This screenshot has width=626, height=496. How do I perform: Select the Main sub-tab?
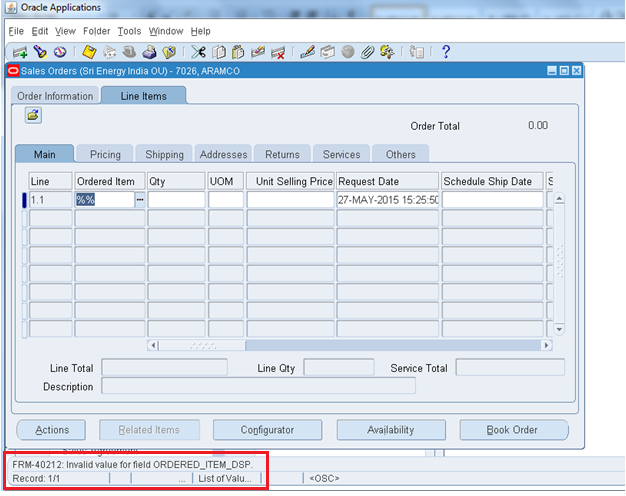(x=45, y=154)
